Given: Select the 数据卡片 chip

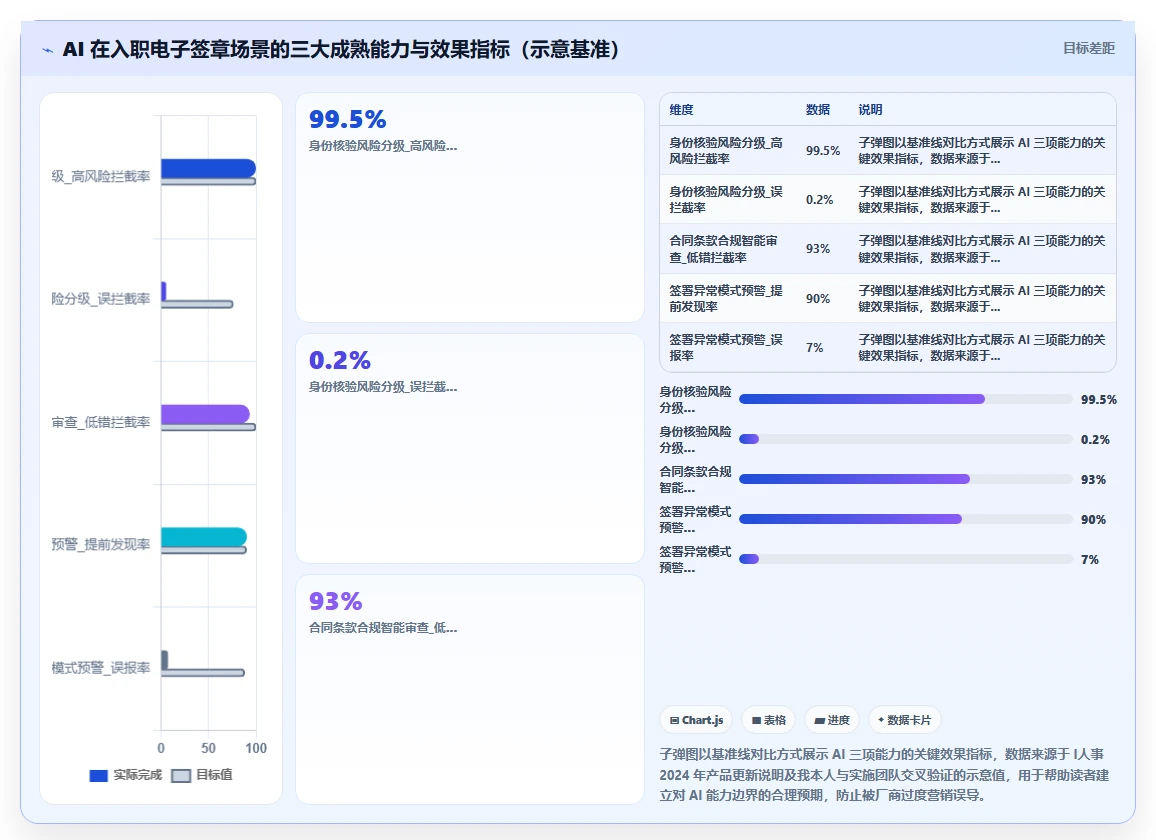Looking at the screenshot, I should pyautogui.click(x=905, y=720).
